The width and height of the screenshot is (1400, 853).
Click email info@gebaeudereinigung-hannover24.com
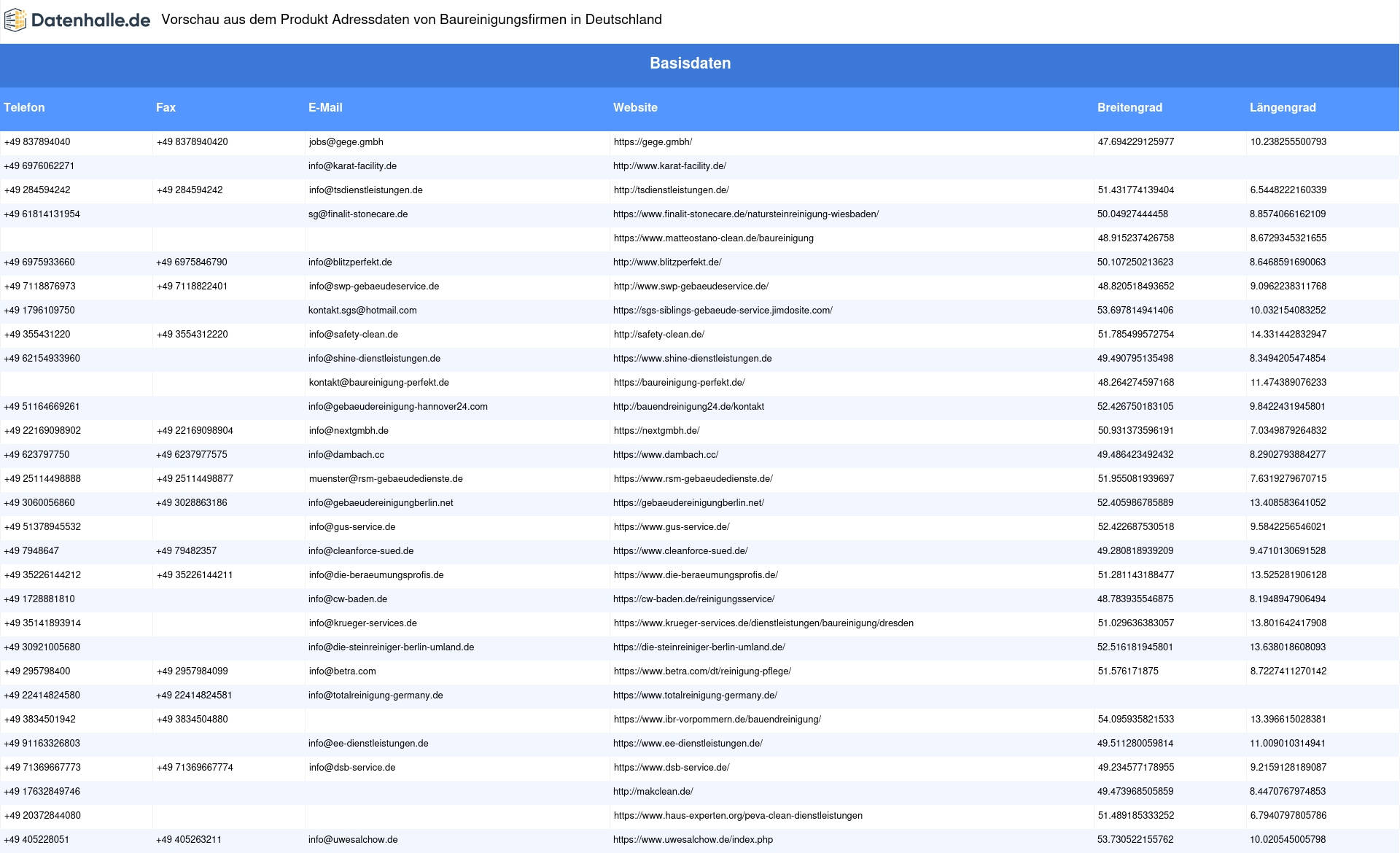tap(398, 407)
